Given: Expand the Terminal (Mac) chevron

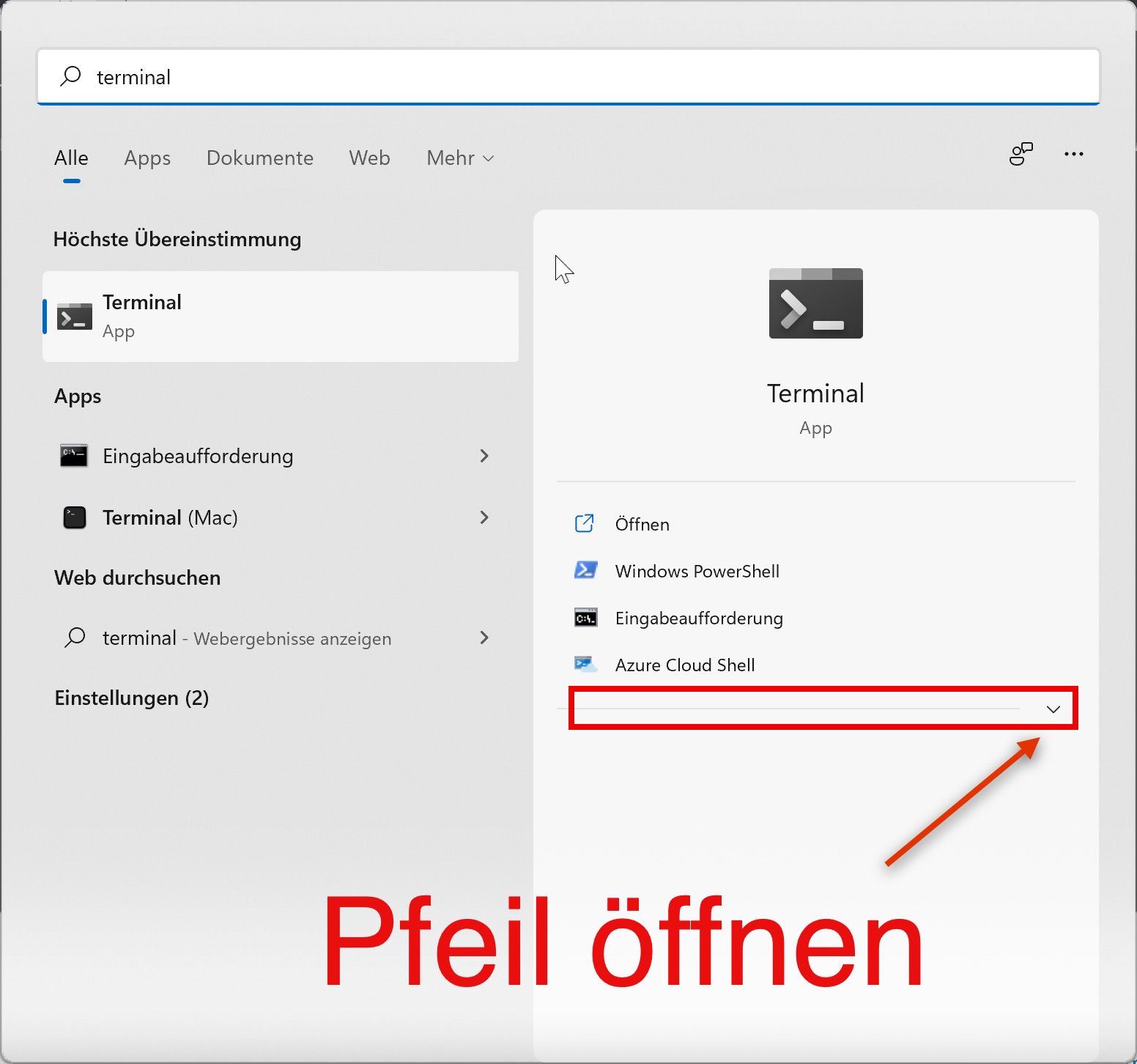Looking at the screenshot, I should coord(484,517).
